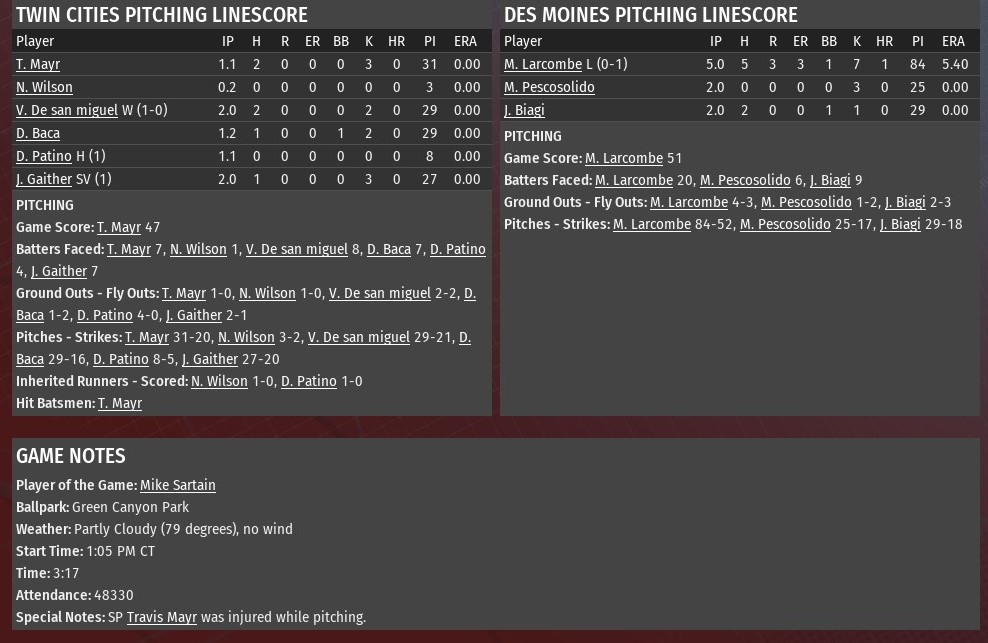Open T. Mayr link under Hit Batsmen
The width and height of the screenshot is (988, 643).
pyautogui.click(x=120, y=403)
